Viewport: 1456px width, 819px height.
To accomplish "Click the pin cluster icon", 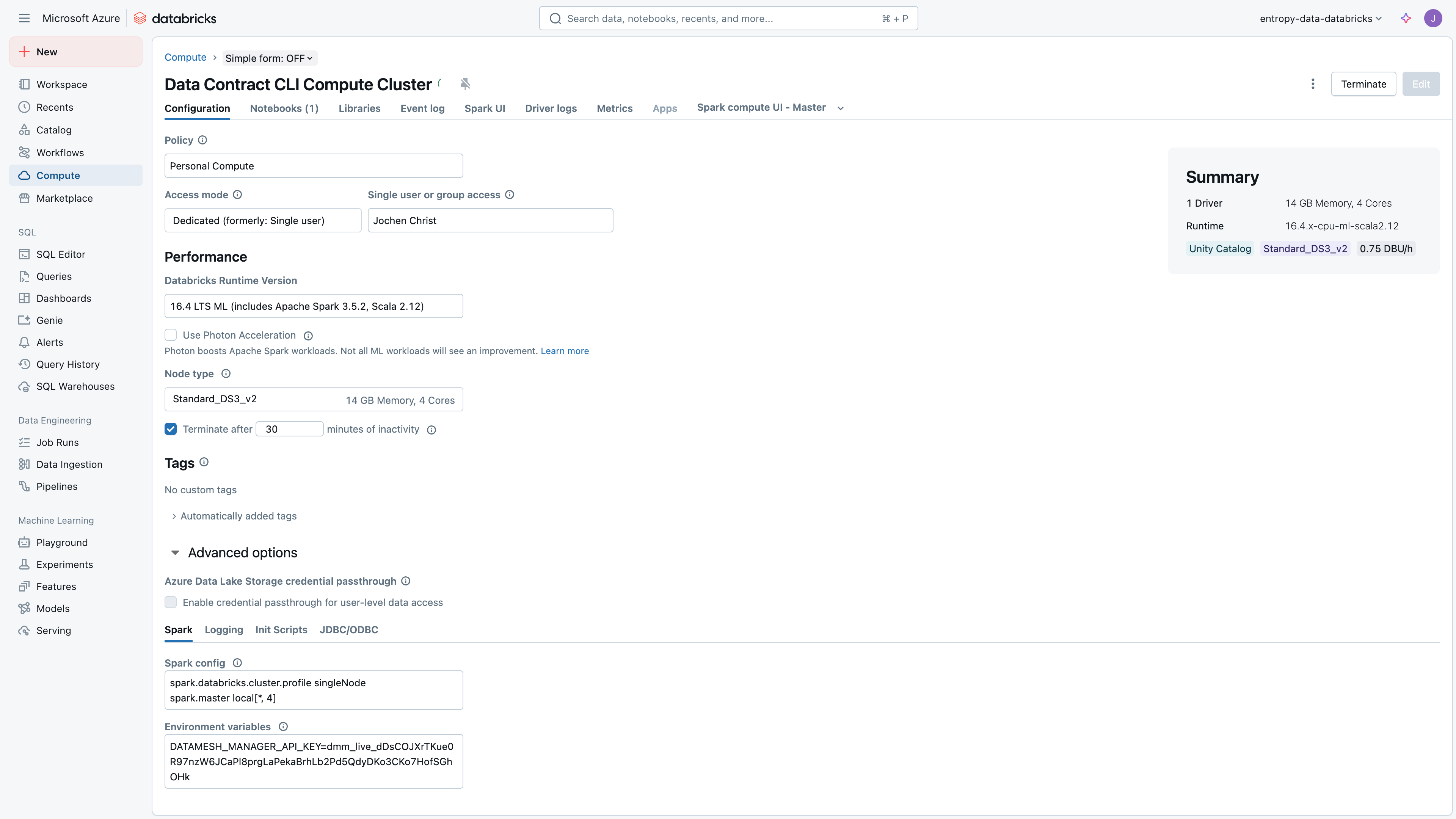I will (464, 84).
